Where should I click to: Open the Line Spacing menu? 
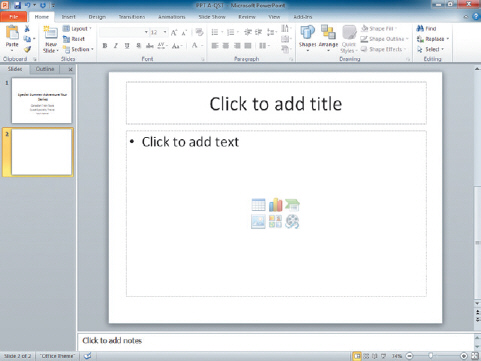[x=271, y=32]
